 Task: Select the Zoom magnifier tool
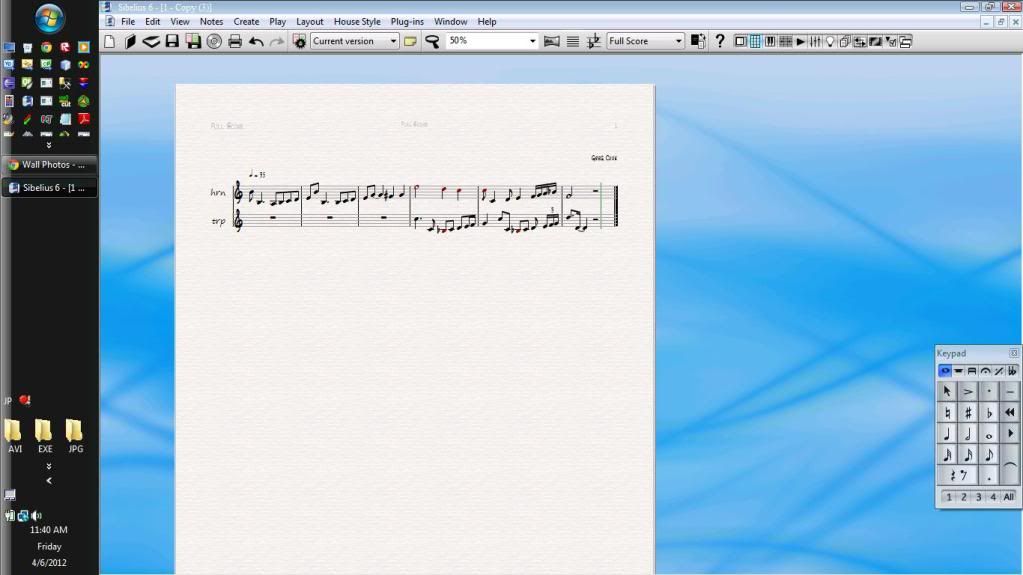(x=432, y=41)
